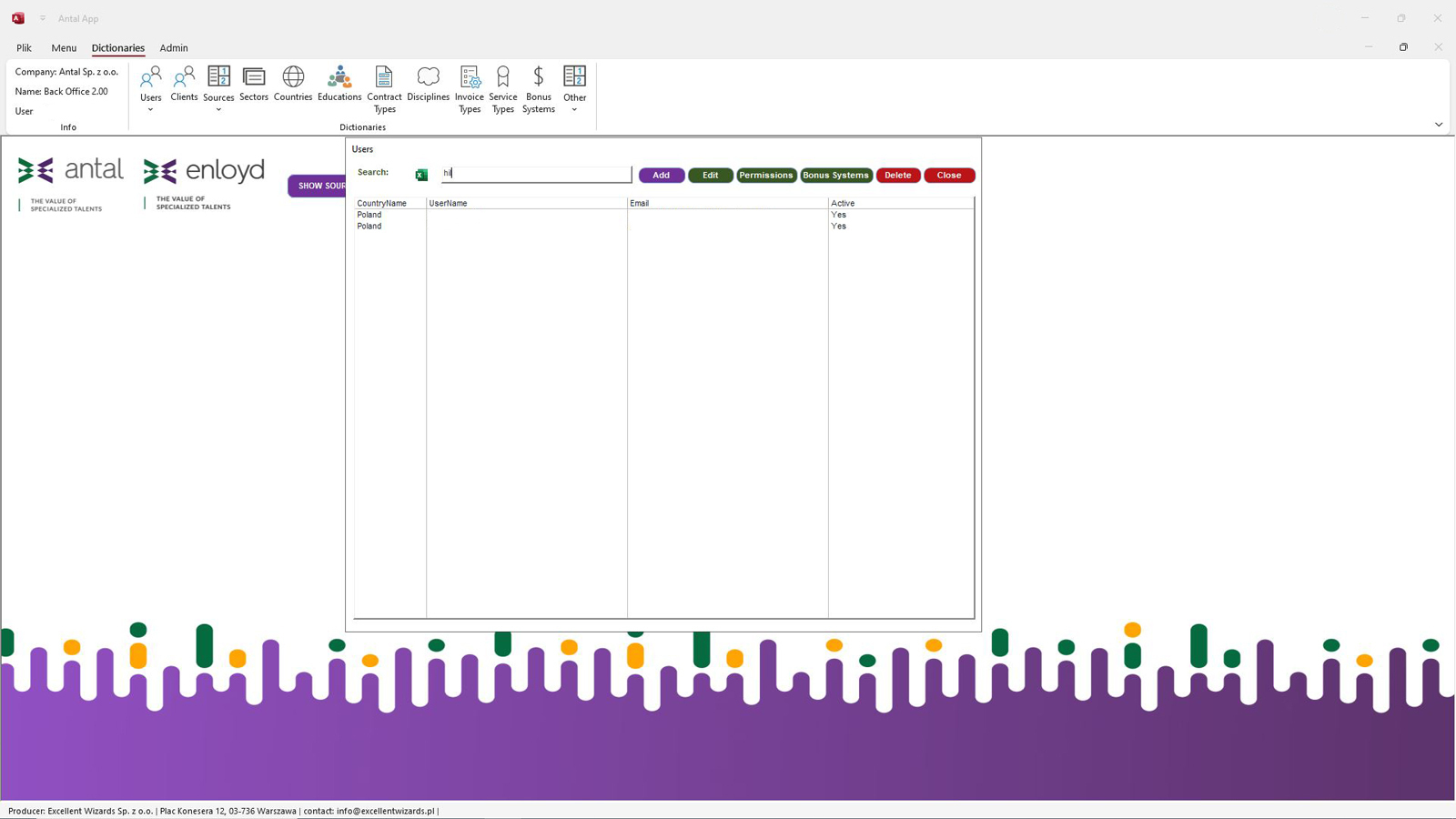The image size is (1456, 819).
Task: Open Contract Types in the ribbon
Action: point(384,88)
